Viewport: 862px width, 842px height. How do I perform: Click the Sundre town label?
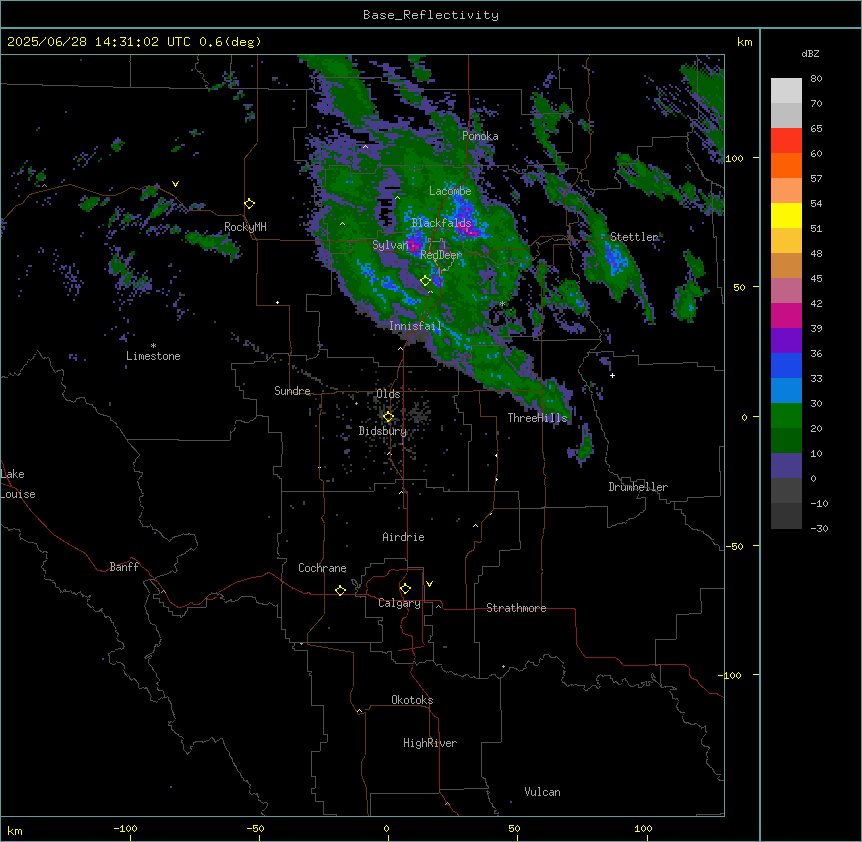coord(292,391)
